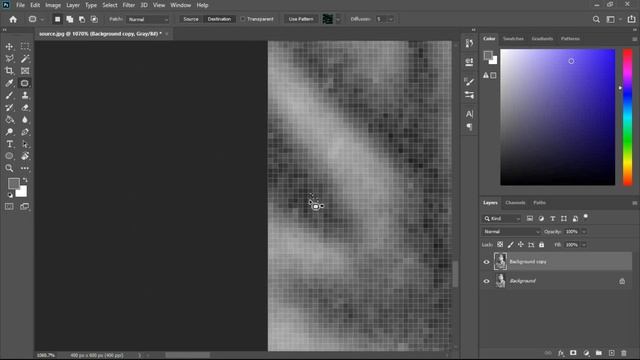Select the Blur drop tool

(25, 120)
